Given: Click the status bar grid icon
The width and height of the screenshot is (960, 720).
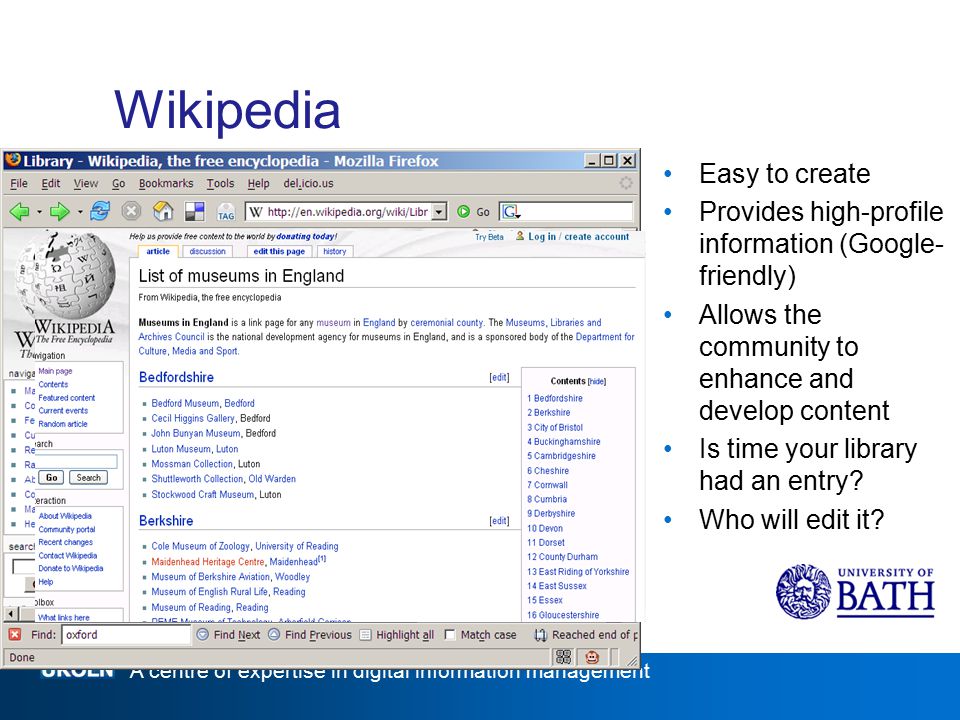Looking at the screenshot, I should [x=563, y=657].
